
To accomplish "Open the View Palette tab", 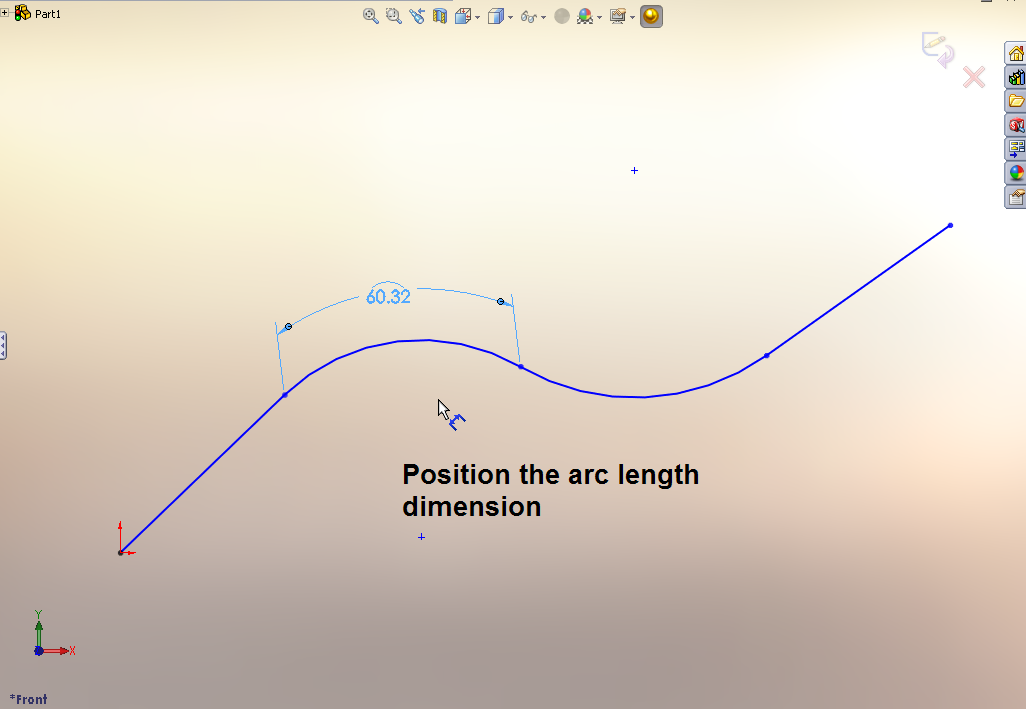I will click(x=1016, y=149).
